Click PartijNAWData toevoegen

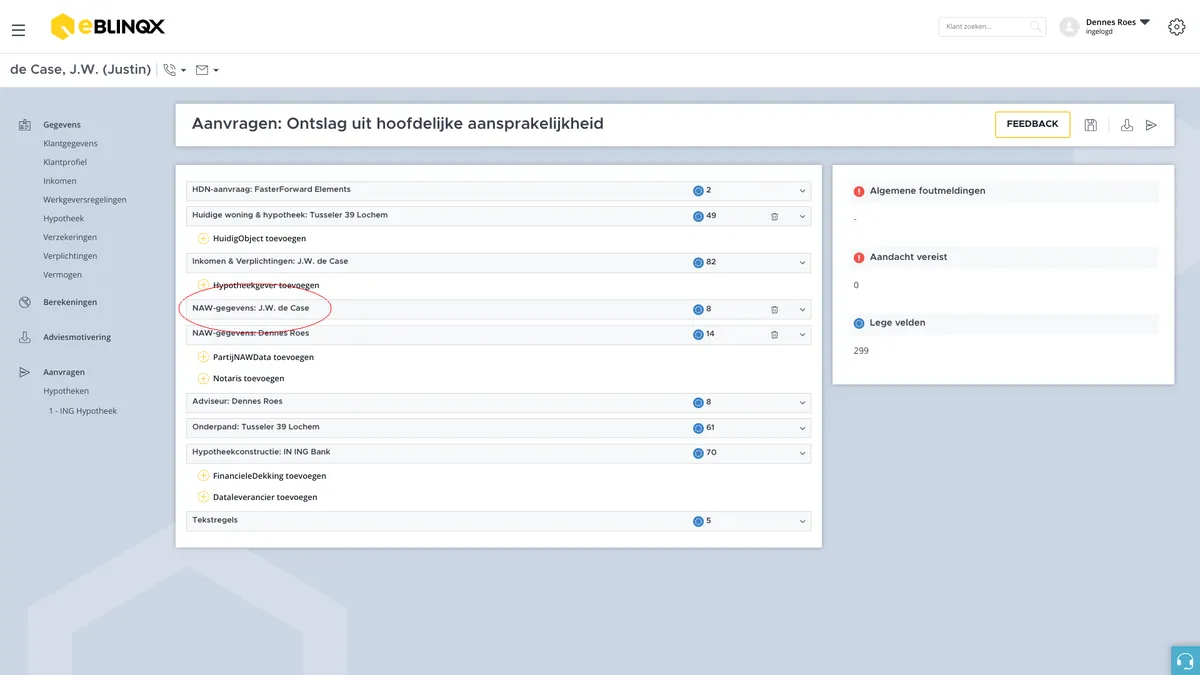263,357
